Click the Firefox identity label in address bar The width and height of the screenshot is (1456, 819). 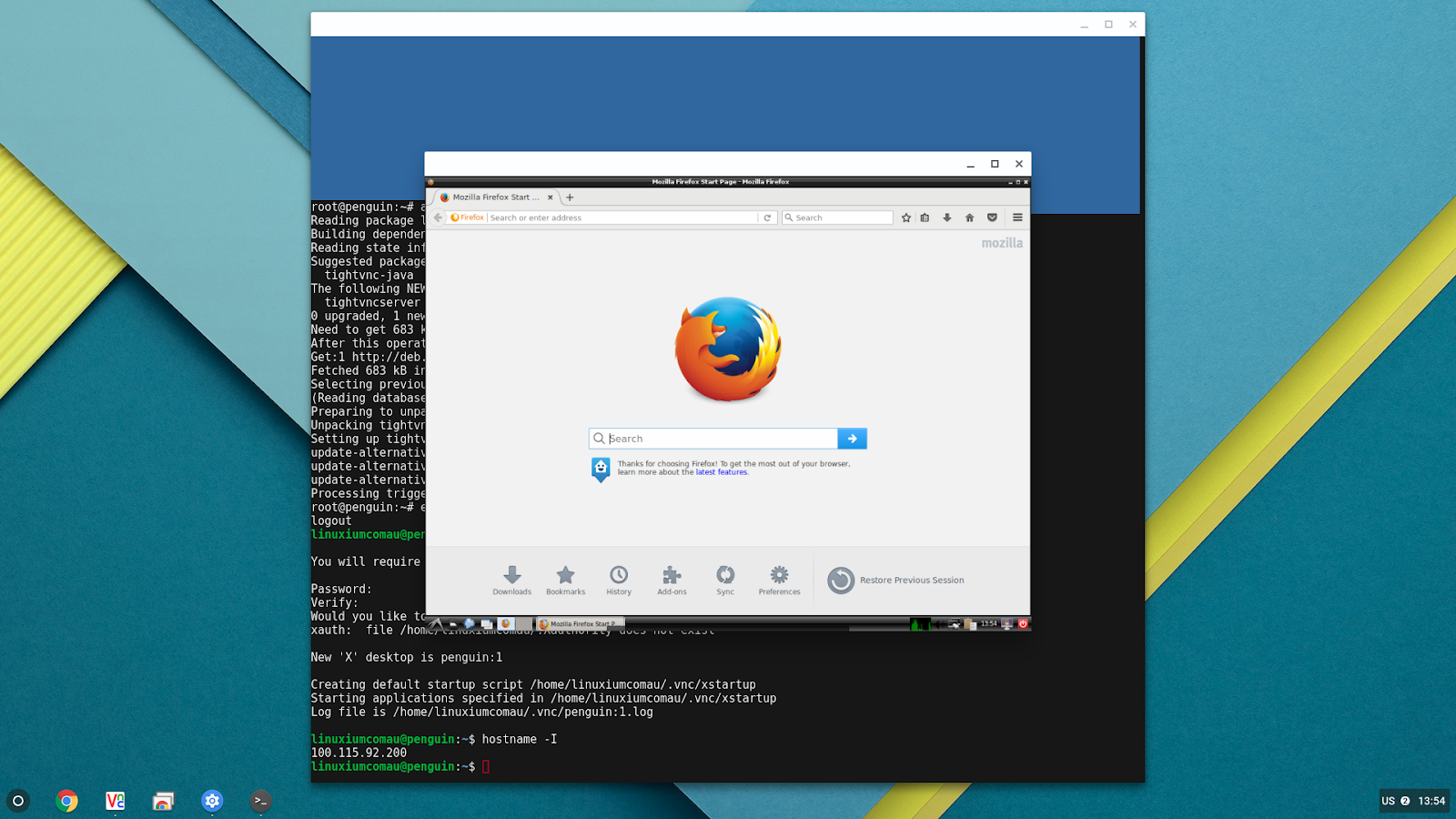click(x=468, y=217)
